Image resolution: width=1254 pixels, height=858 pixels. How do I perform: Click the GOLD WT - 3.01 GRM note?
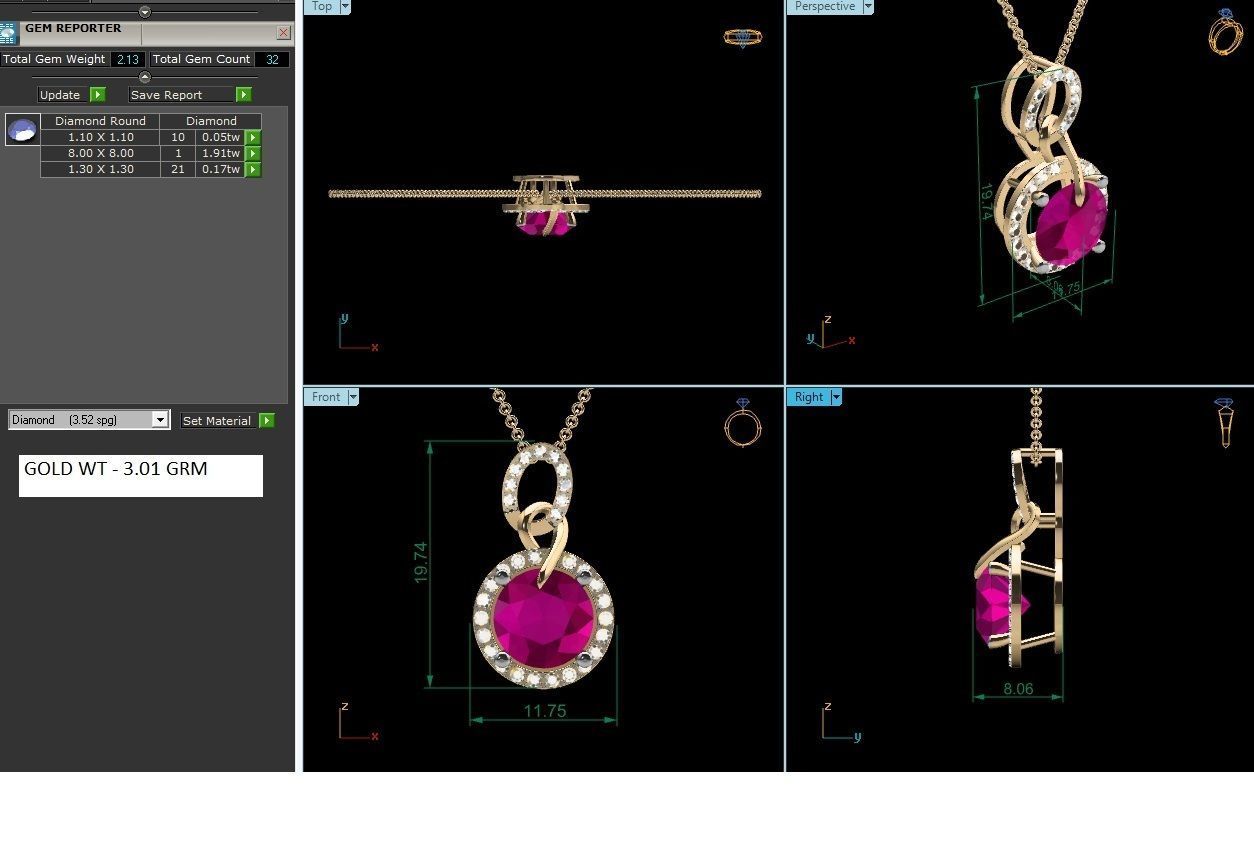coord(140,475)
